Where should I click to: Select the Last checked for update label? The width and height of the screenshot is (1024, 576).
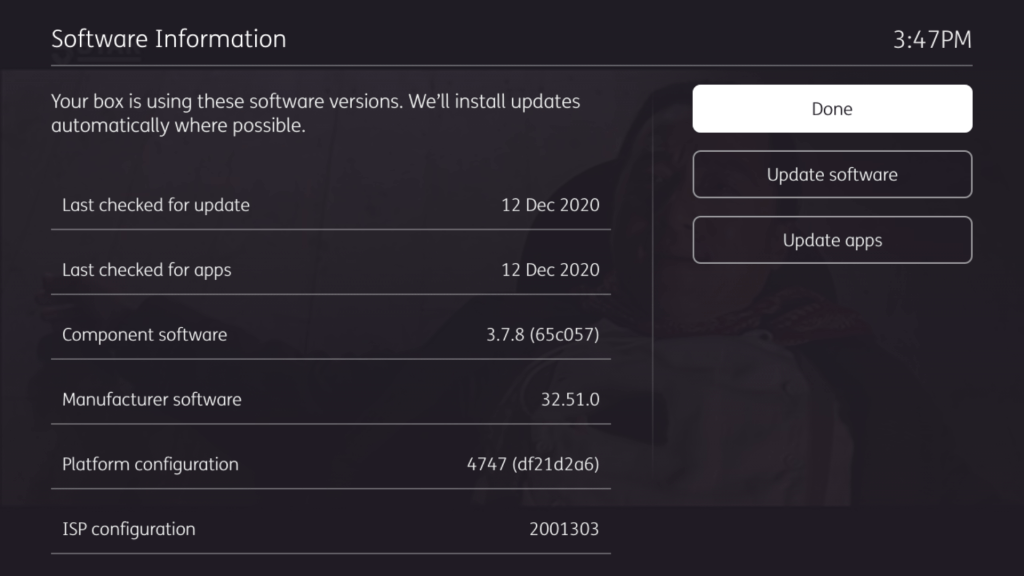(x=156, y=205)
